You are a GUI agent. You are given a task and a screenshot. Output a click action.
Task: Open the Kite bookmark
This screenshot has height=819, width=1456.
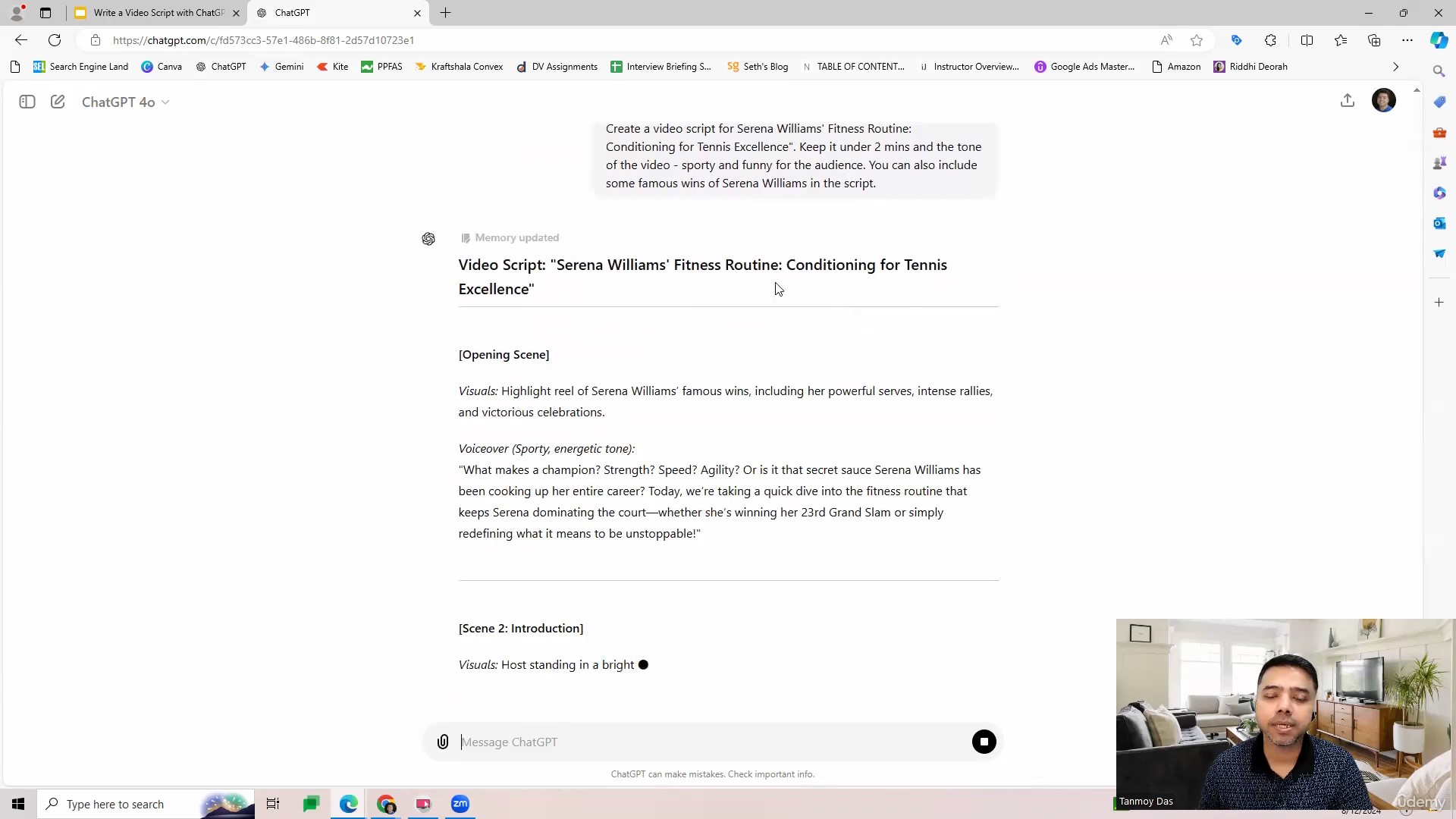tap(332, 67)
